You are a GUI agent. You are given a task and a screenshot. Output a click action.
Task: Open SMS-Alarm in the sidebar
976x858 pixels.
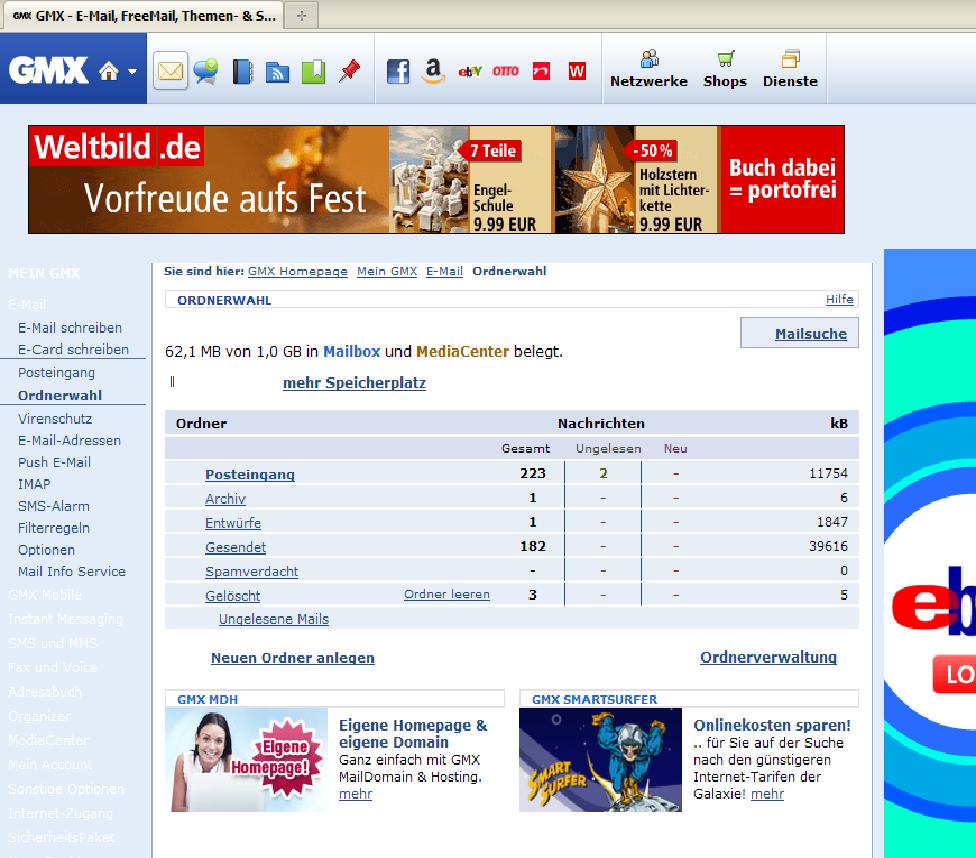54,506
